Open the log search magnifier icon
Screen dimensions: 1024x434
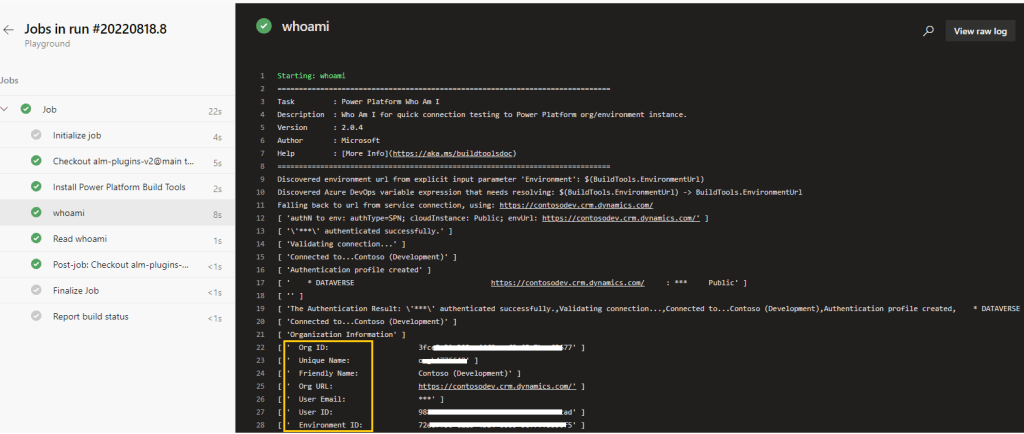click(928, 31)
